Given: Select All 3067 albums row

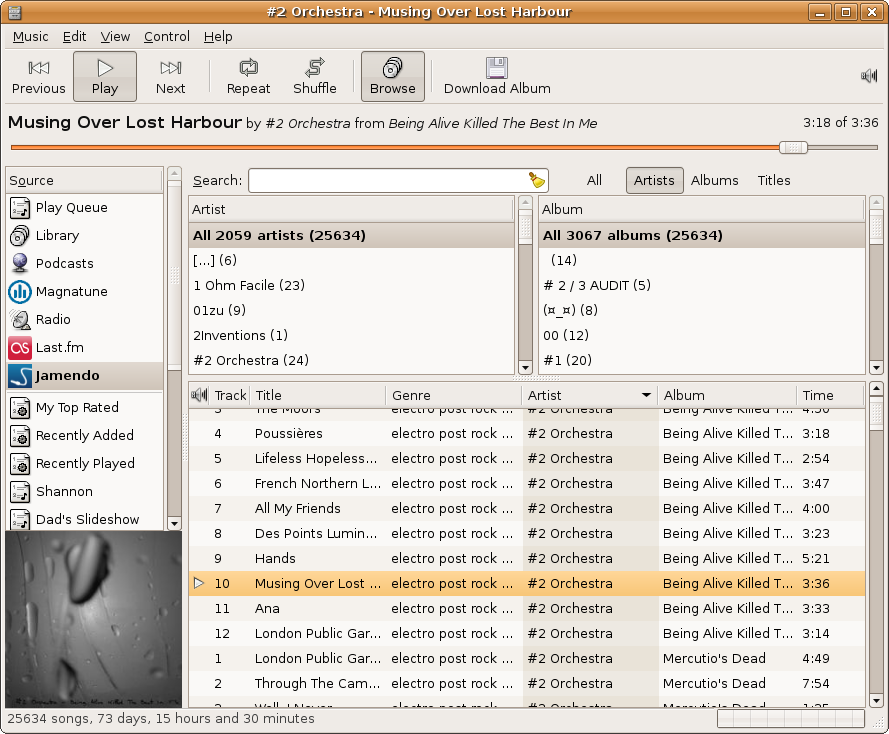Looking at the screenshot, I should coord(702,235).
